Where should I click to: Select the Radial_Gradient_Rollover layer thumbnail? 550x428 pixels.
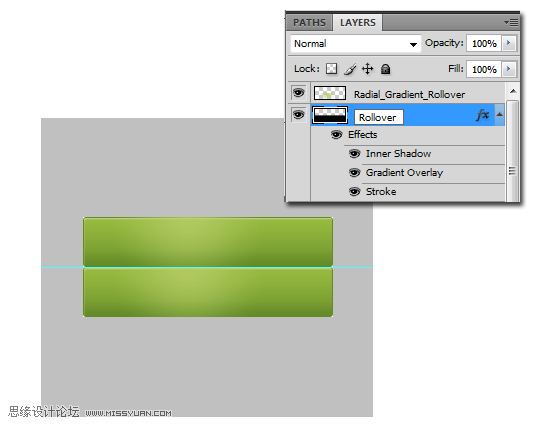pyautogui.click(x=330, y=93)
